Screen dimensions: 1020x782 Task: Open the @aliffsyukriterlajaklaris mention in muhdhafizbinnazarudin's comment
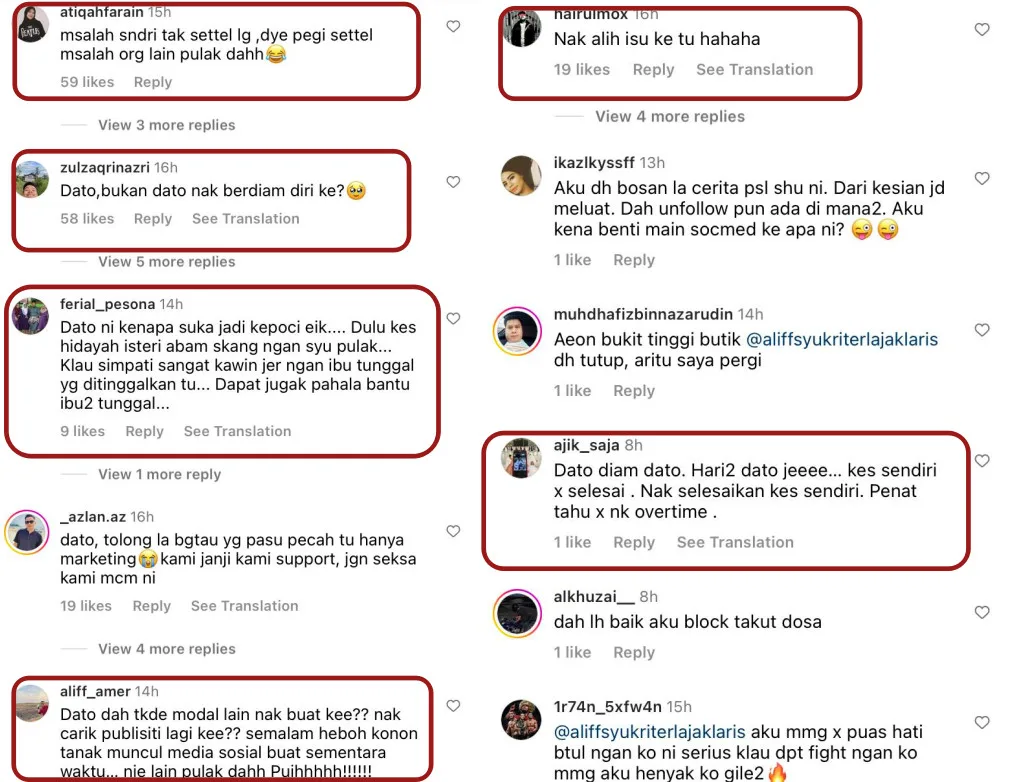click(746, 340)
